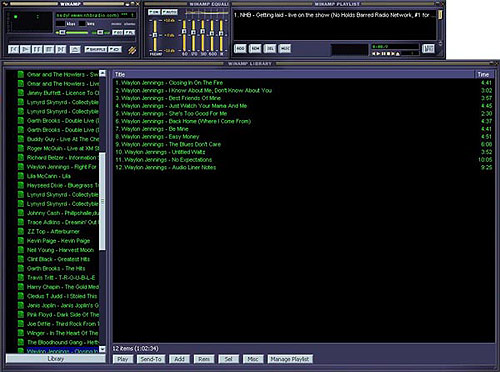The height and width of the screenshot is (372, 500).
Task: Click the 600 Hz band slider in equalizer
Action: pyautogui.click(x=212, y=35)
